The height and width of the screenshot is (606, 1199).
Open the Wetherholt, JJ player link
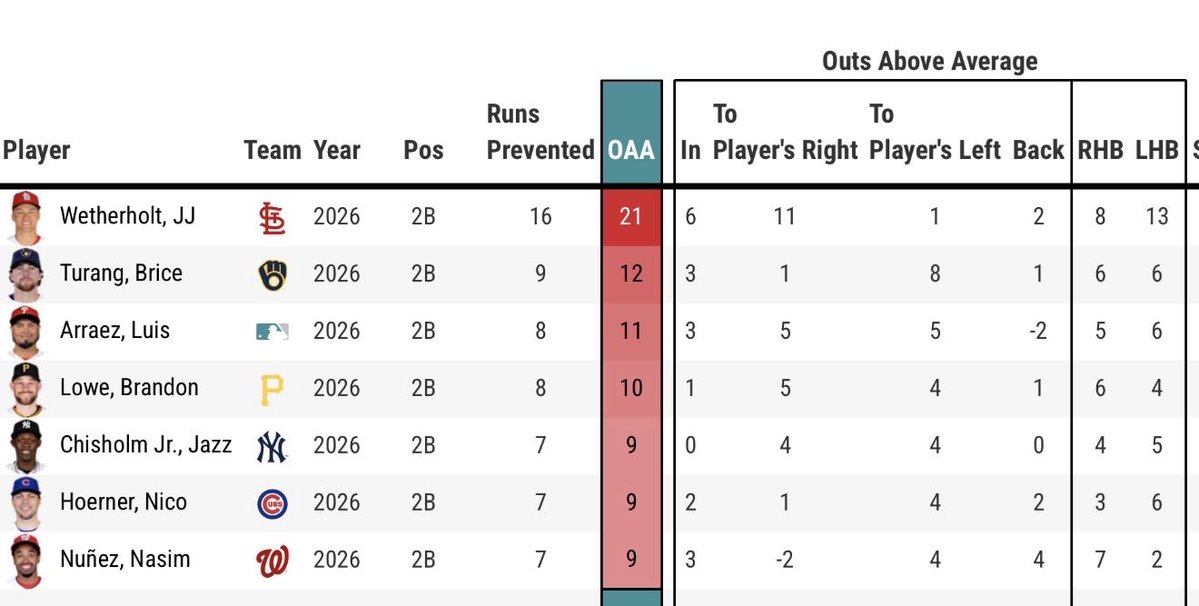click(128, 216)
